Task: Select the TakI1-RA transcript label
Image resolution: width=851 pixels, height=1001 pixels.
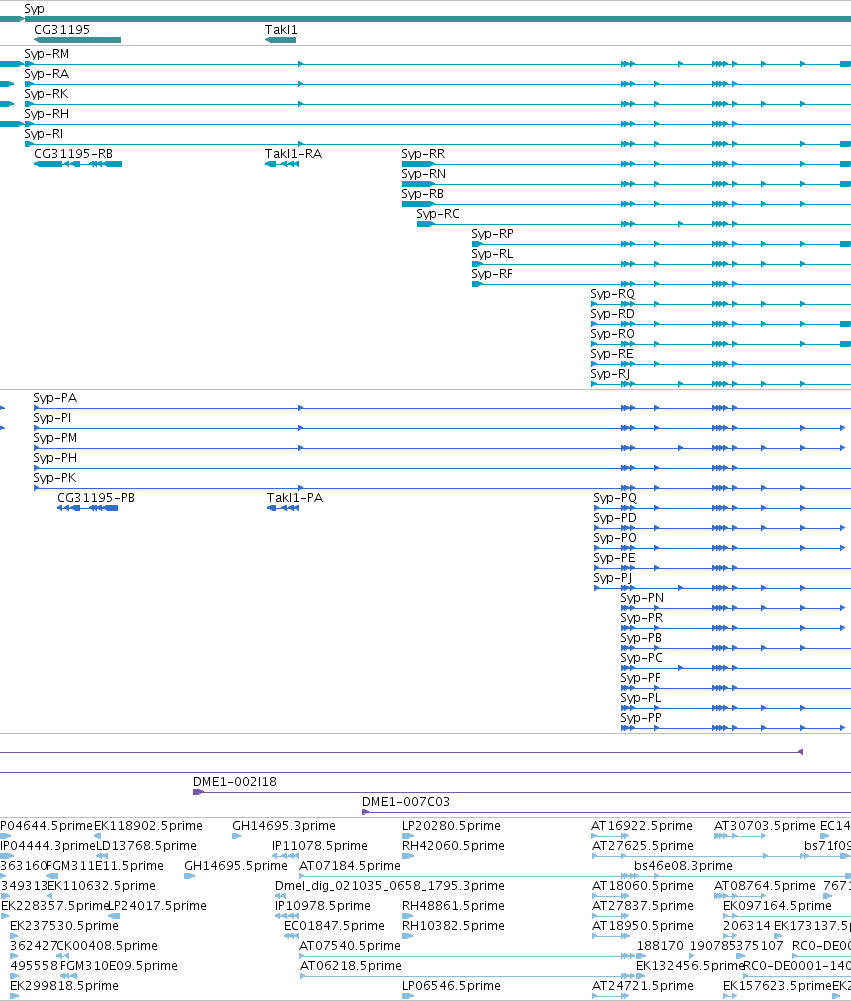Action: [293, 154]
